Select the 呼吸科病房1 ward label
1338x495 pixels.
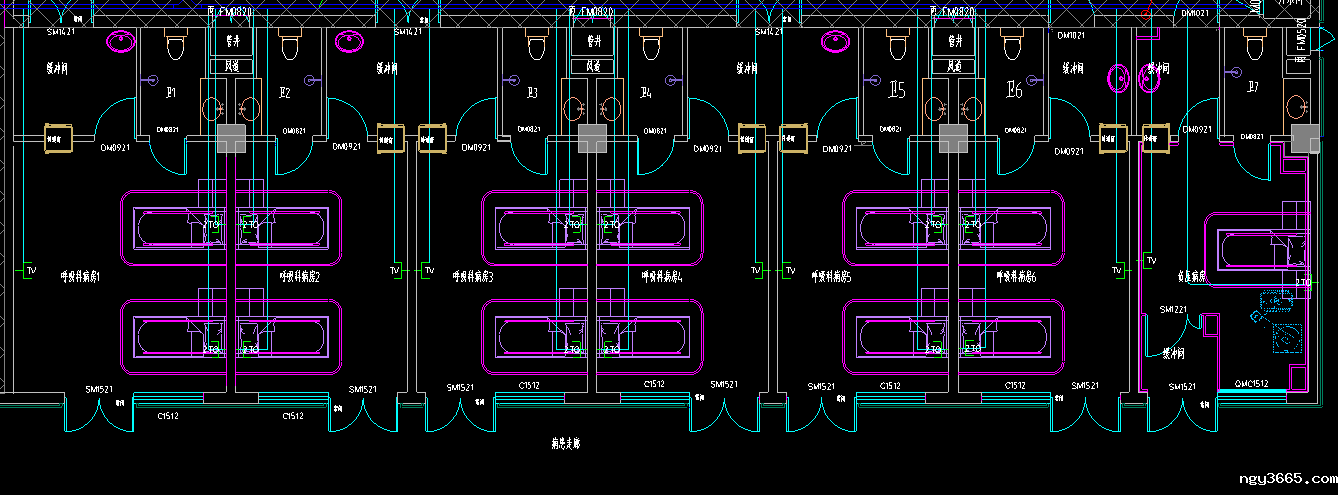(80, 276)
